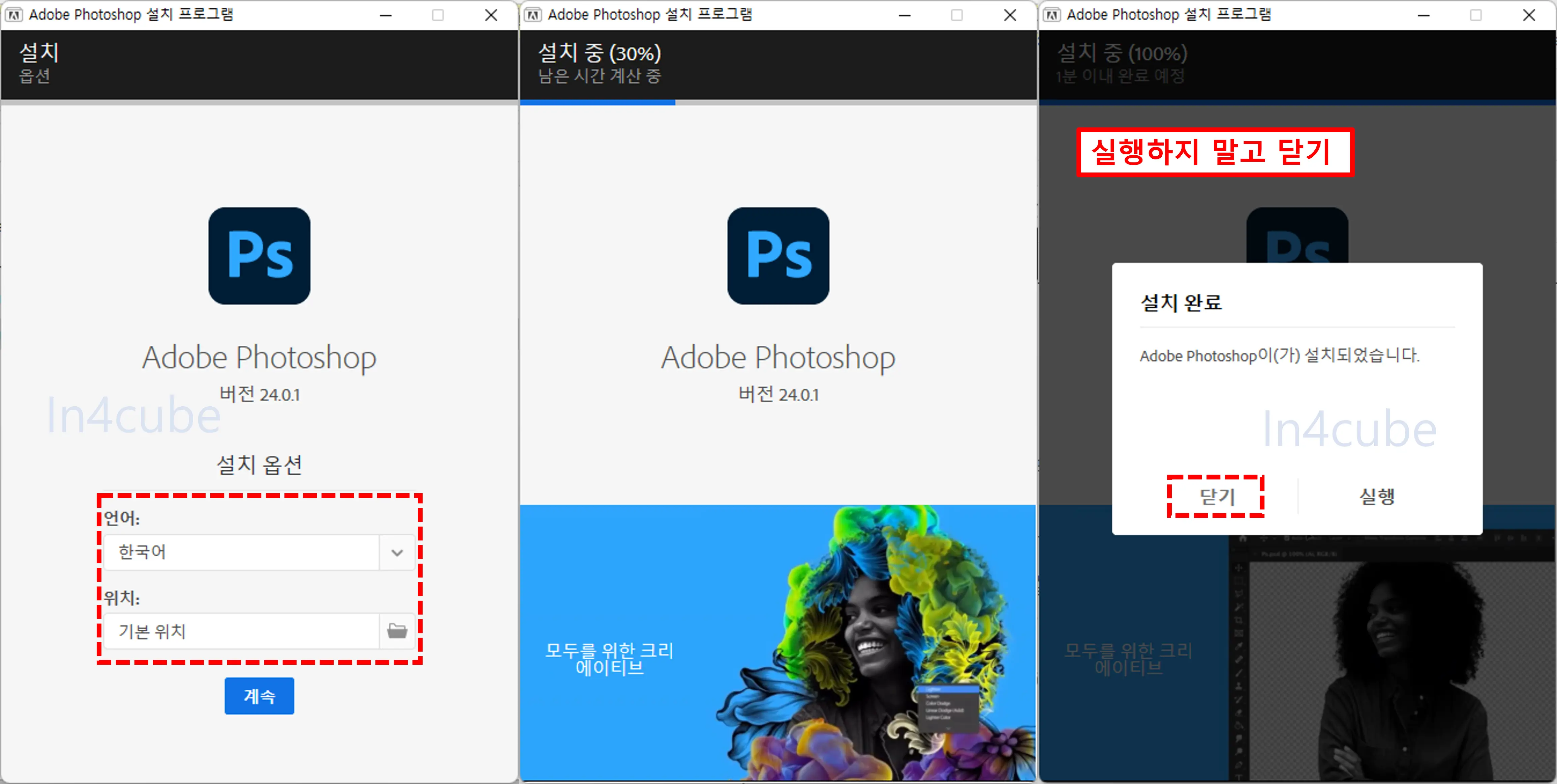Click the 기본 위치 location field
Viewport: 1557px width, 784px height.
tap(242, 631)
